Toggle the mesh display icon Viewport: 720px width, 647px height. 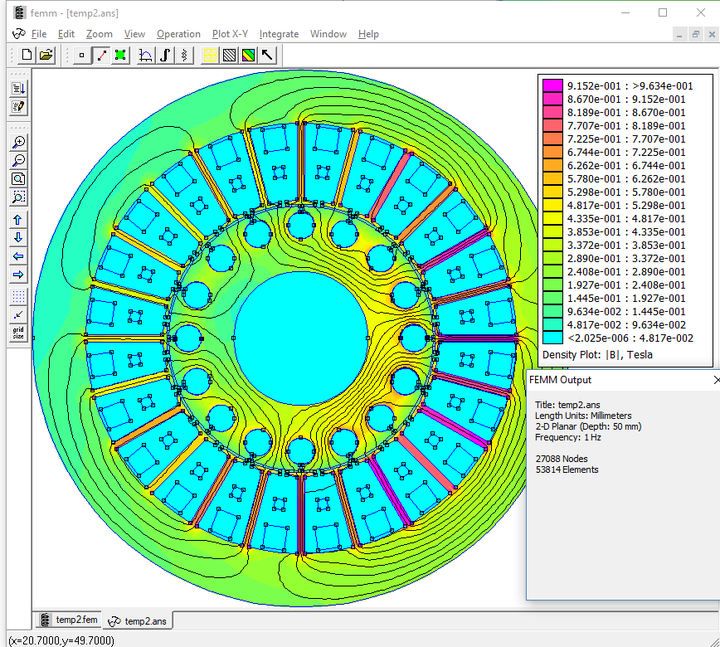pyautogui.click(x=210, y=55)
